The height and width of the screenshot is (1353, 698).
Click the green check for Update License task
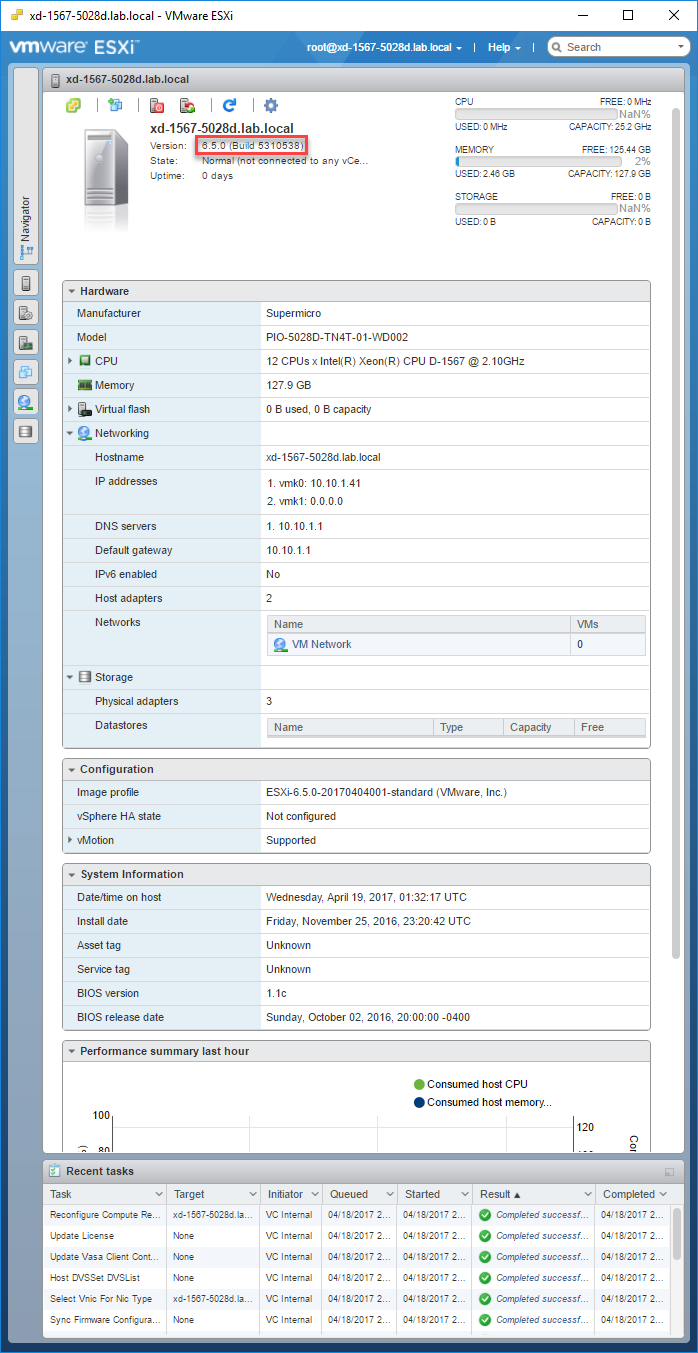[485, 1236]
